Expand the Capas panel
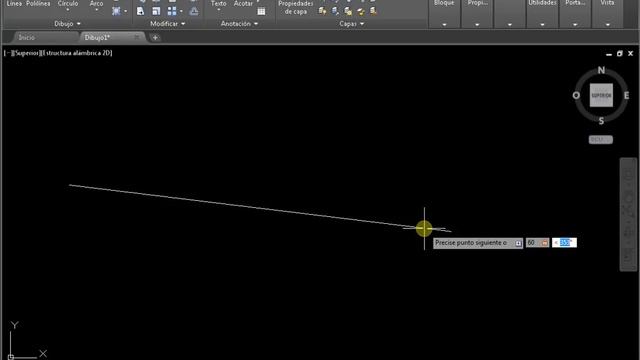The image size is (640, 360). pos(351,24)
